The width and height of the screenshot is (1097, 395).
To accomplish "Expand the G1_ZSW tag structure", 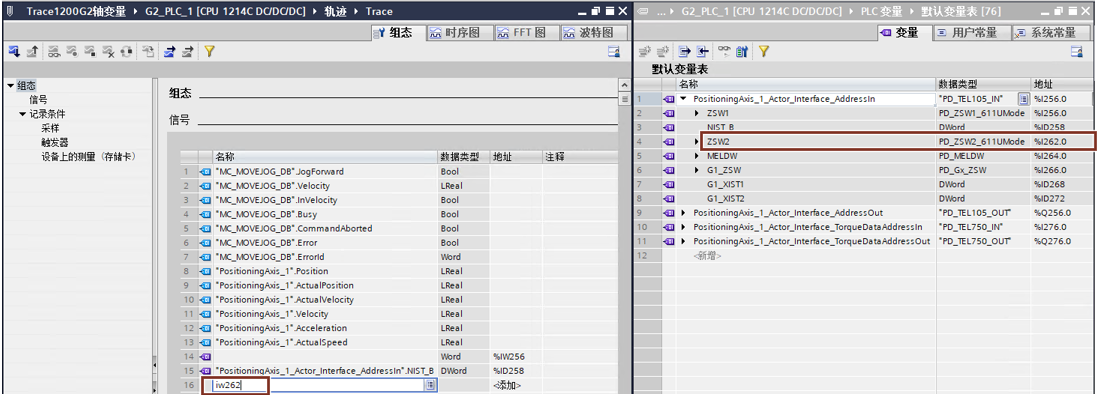I will tap(697, 171).
